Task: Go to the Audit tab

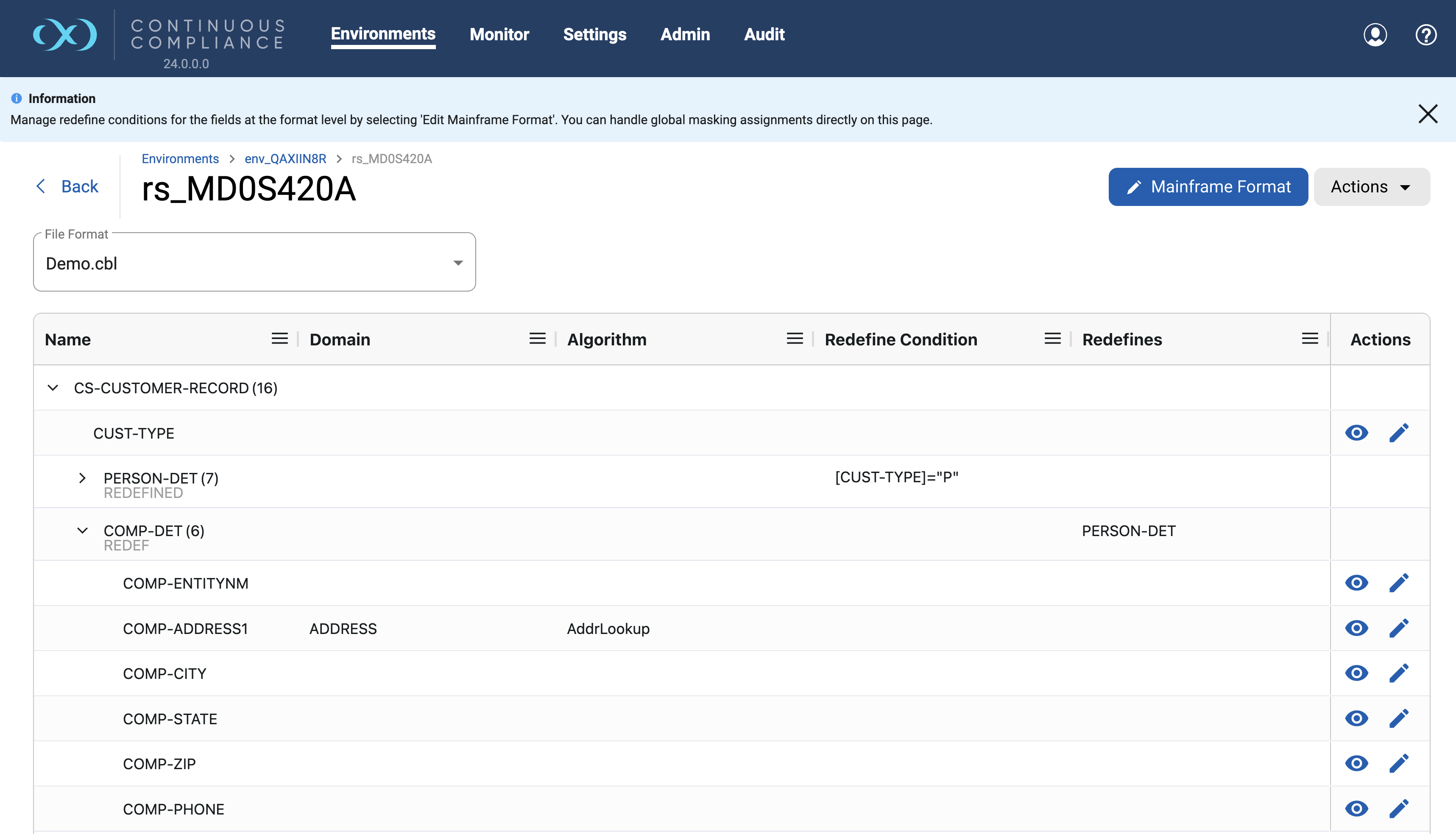Action: click(764, 34)
